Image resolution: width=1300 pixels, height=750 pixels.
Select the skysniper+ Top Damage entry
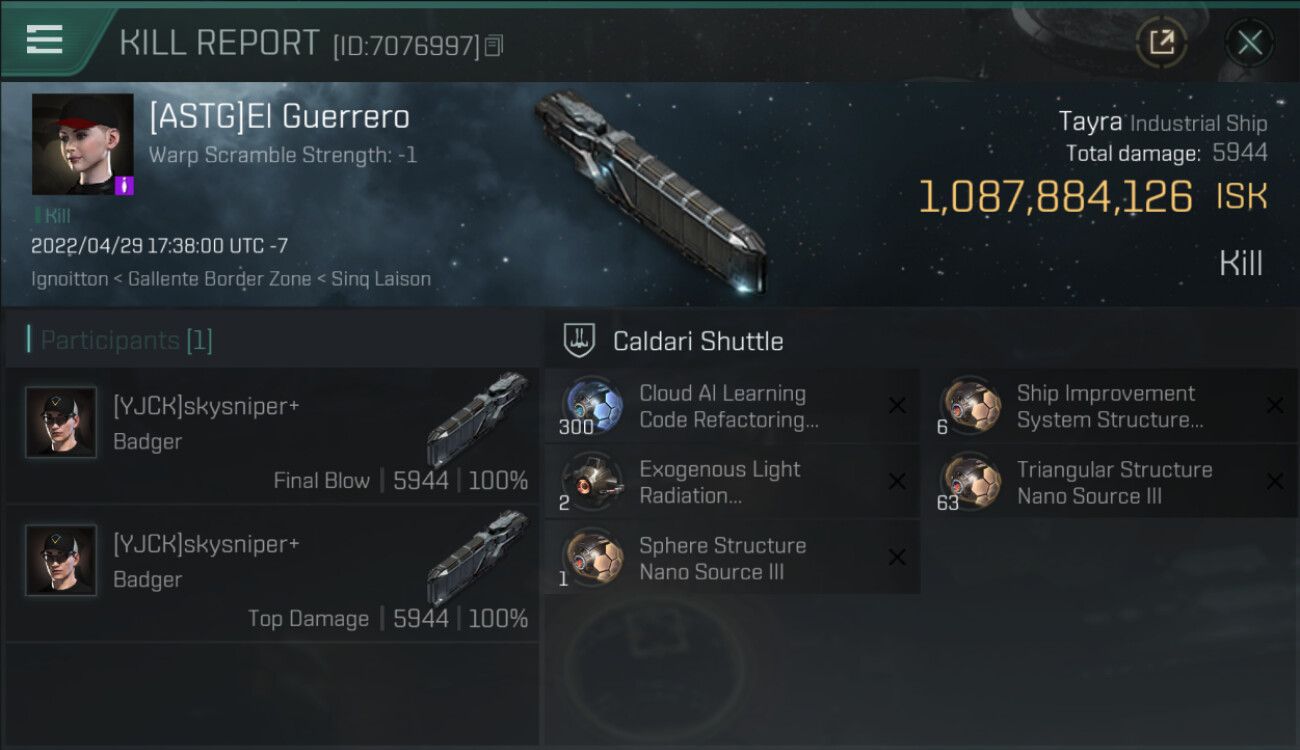pyautogui.click(x=272, y=573)
